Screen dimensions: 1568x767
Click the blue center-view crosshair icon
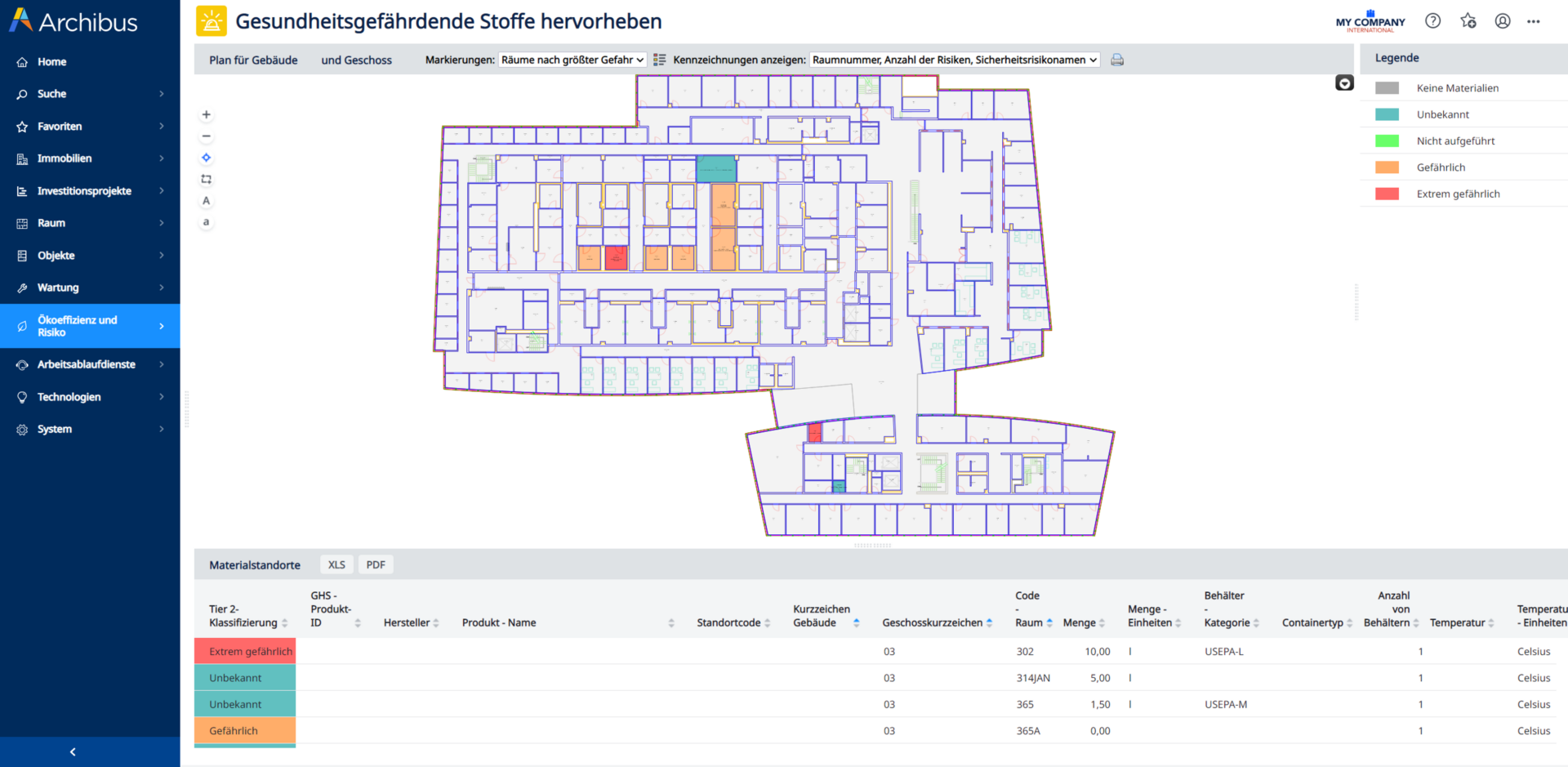coord(207,158)
